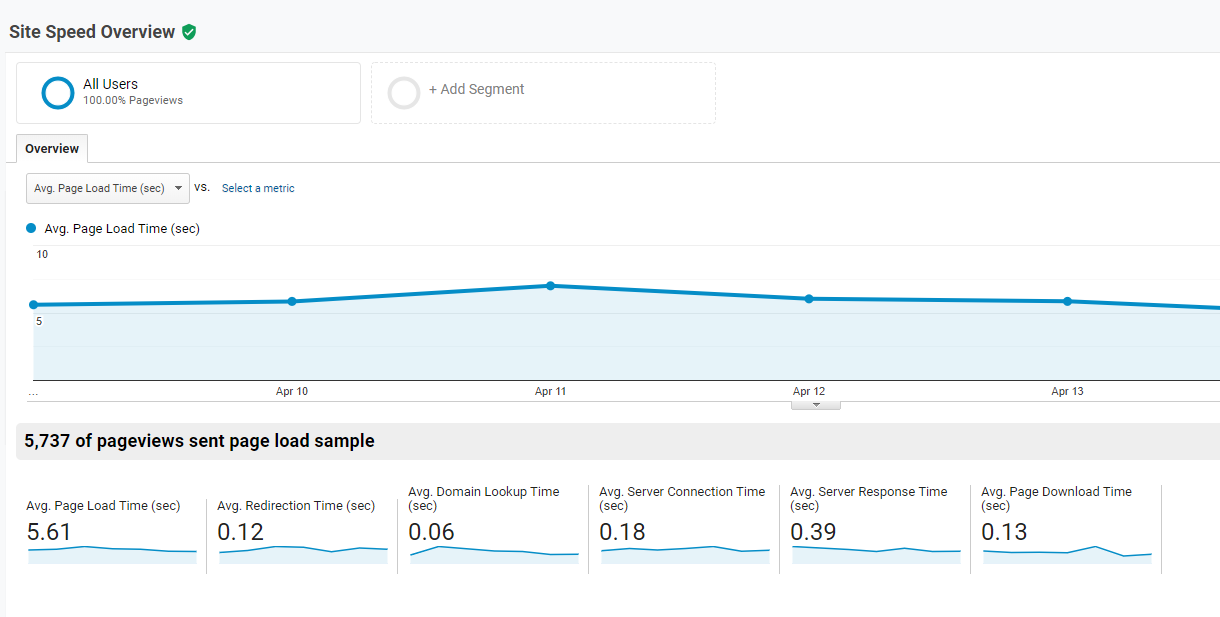Open the Avg. Page Load Time metric dropdown
Image resolution: width=1220 pixels, height=617 pixels.
(x=107, y=188)
